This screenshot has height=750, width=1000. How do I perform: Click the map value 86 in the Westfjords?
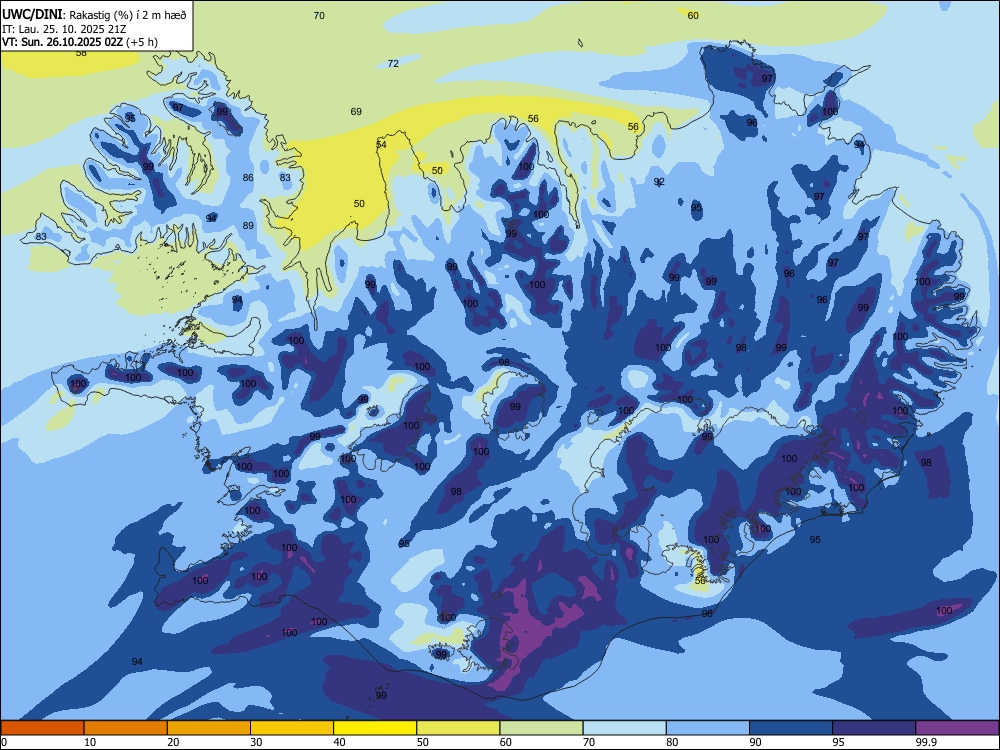point(248,178)
